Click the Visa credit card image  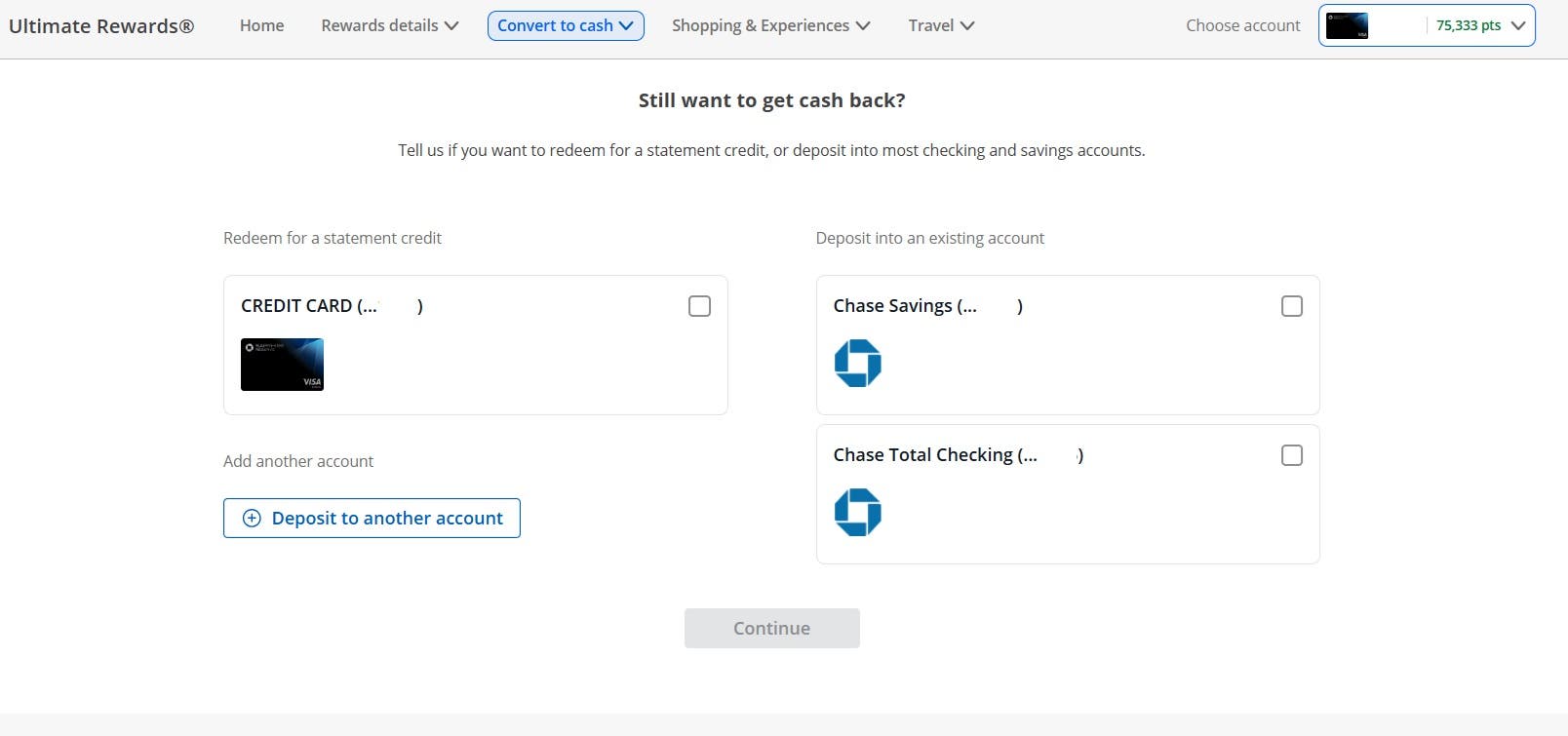282,365
